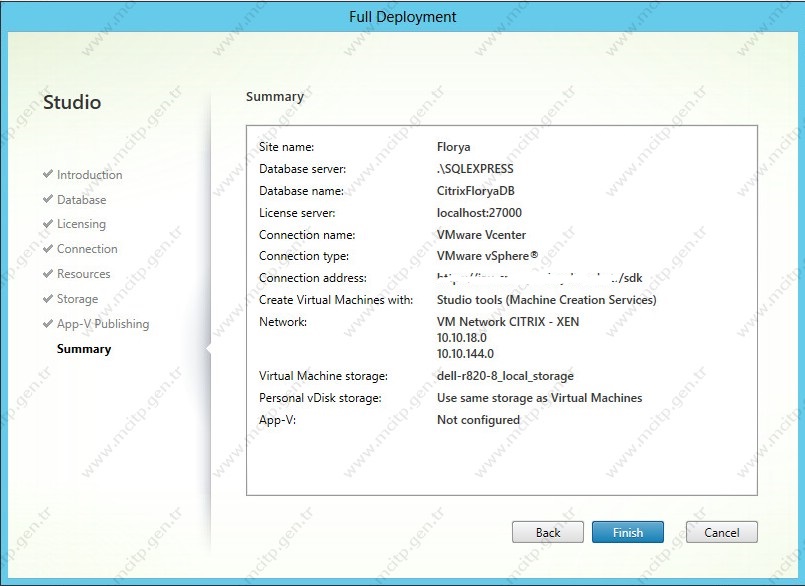Go Back to previous wizard page
805x586 pixels.
(x=548, y=532)
